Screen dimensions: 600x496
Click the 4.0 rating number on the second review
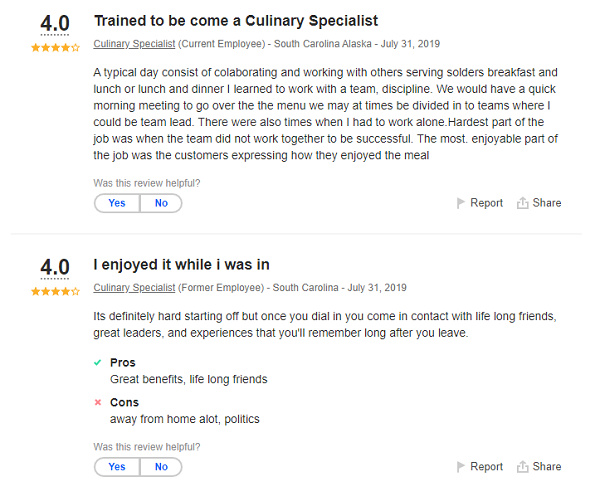55,268
